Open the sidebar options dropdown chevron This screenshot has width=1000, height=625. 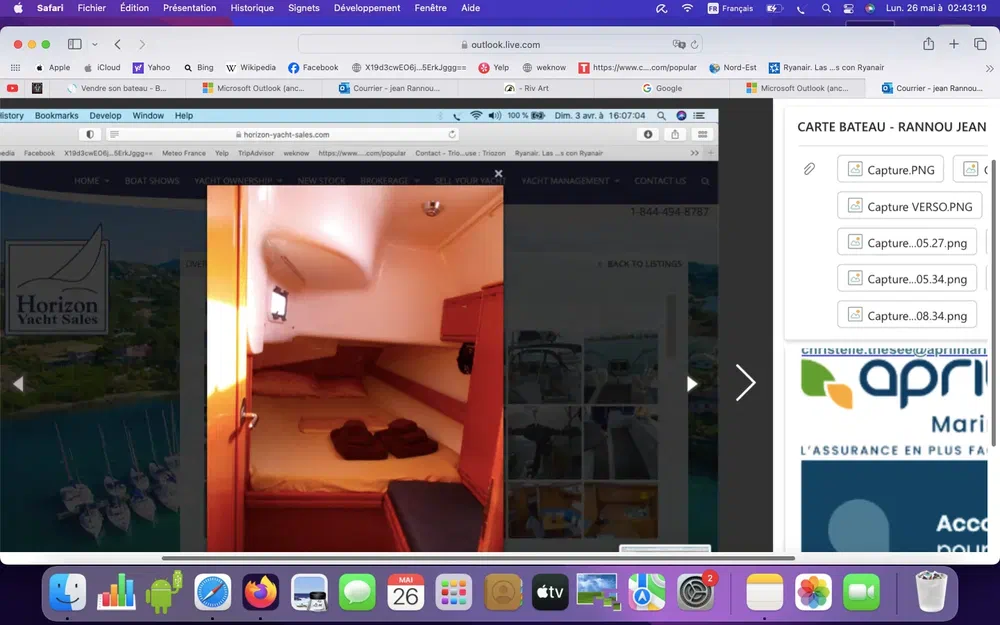(95, 44)
